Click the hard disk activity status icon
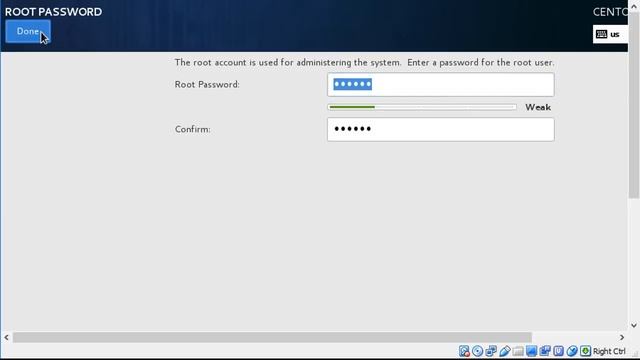Screen dimensions: 640x360 464,351
